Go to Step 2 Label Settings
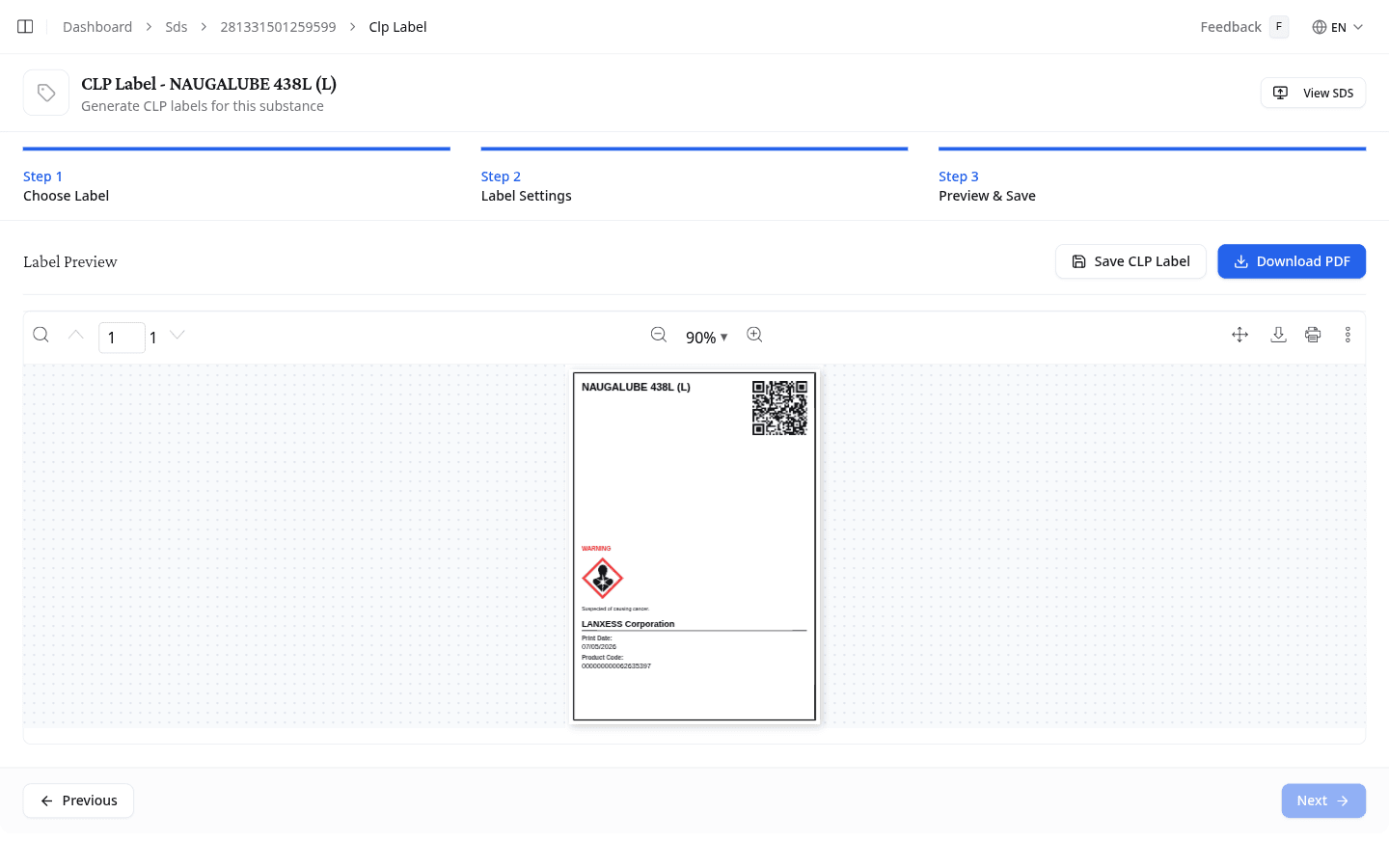 point(694,176)
